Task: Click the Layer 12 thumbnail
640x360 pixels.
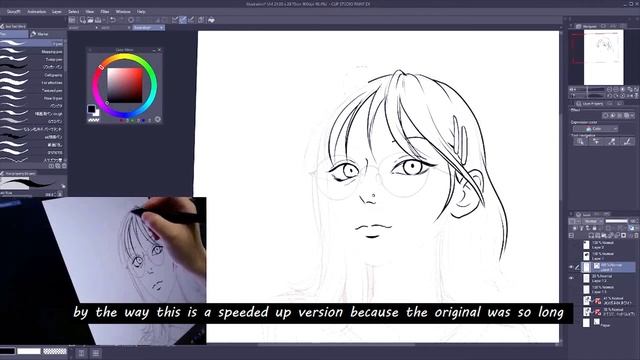Action: pos(587,278)
